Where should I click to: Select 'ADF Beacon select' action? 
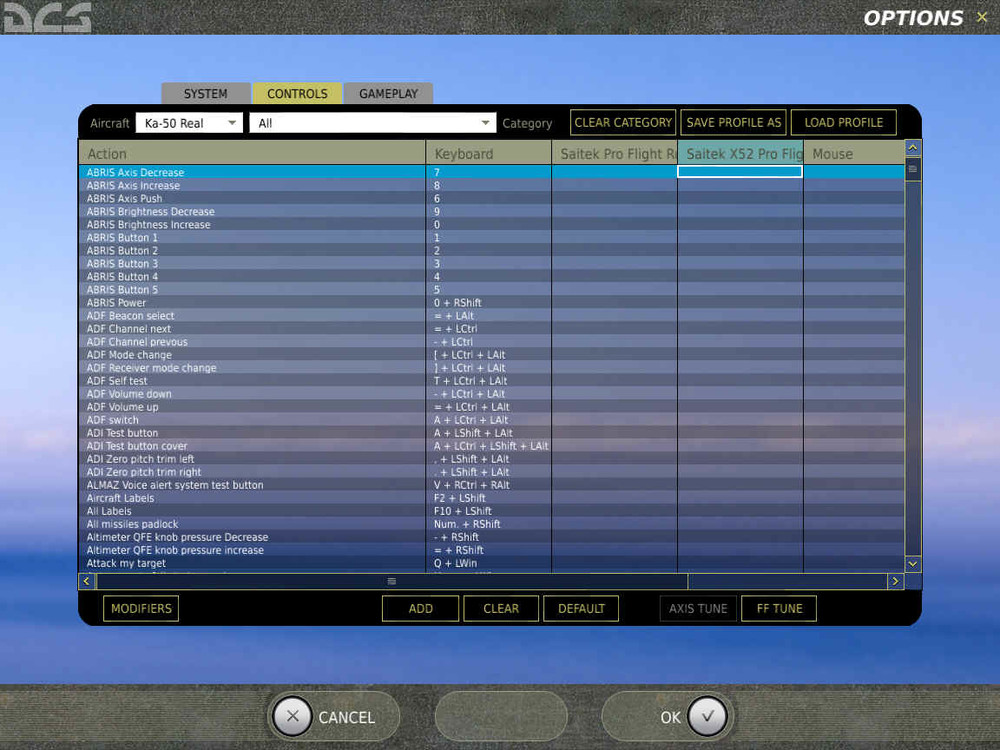point(130,316)
